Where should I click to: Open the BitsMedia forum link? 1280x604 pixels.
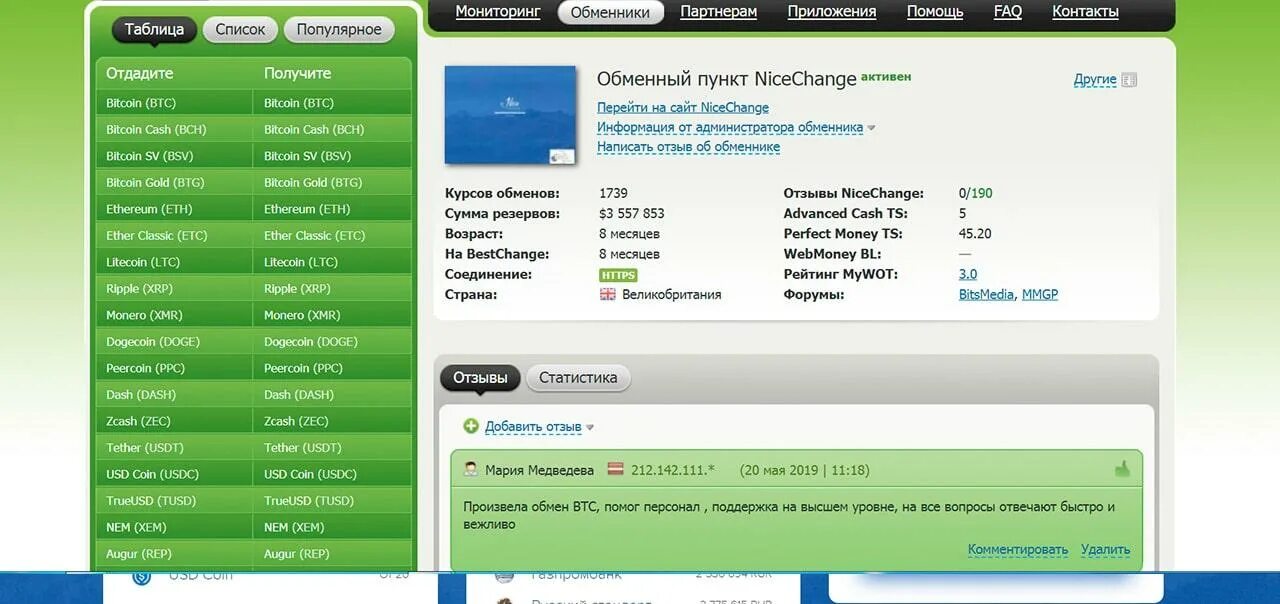986,295
